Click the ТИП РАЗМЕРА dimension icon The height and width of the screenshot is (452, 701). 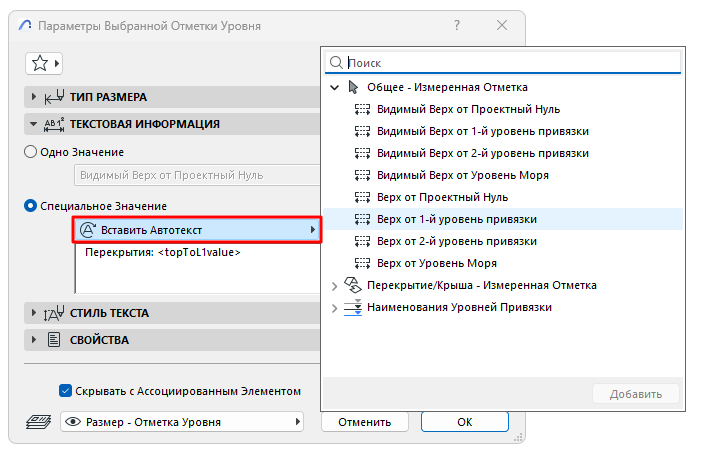[54, 97]
